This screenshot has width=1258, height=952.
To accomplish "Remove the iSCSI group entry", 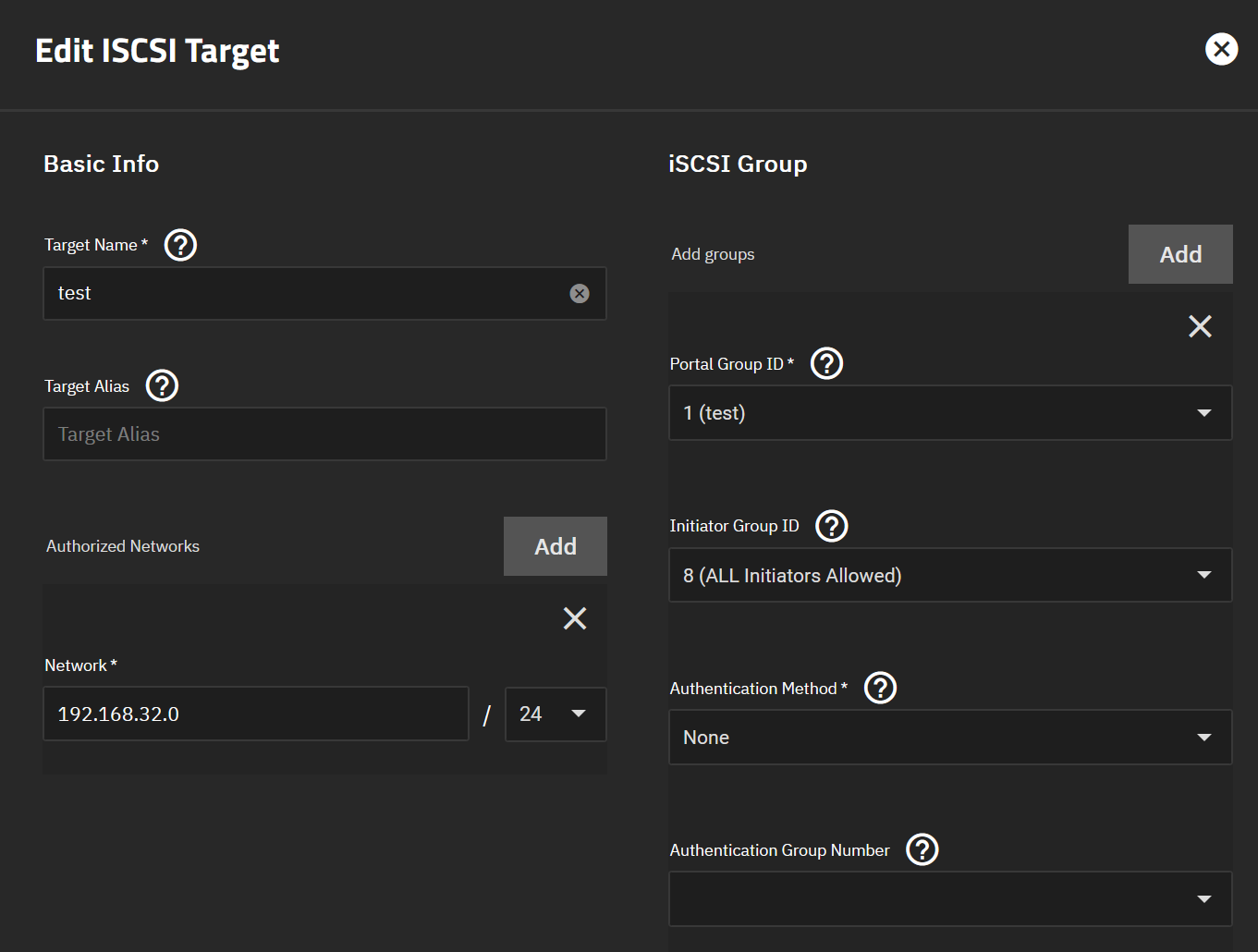I will pyautogui.click(x=1200, y=326).
